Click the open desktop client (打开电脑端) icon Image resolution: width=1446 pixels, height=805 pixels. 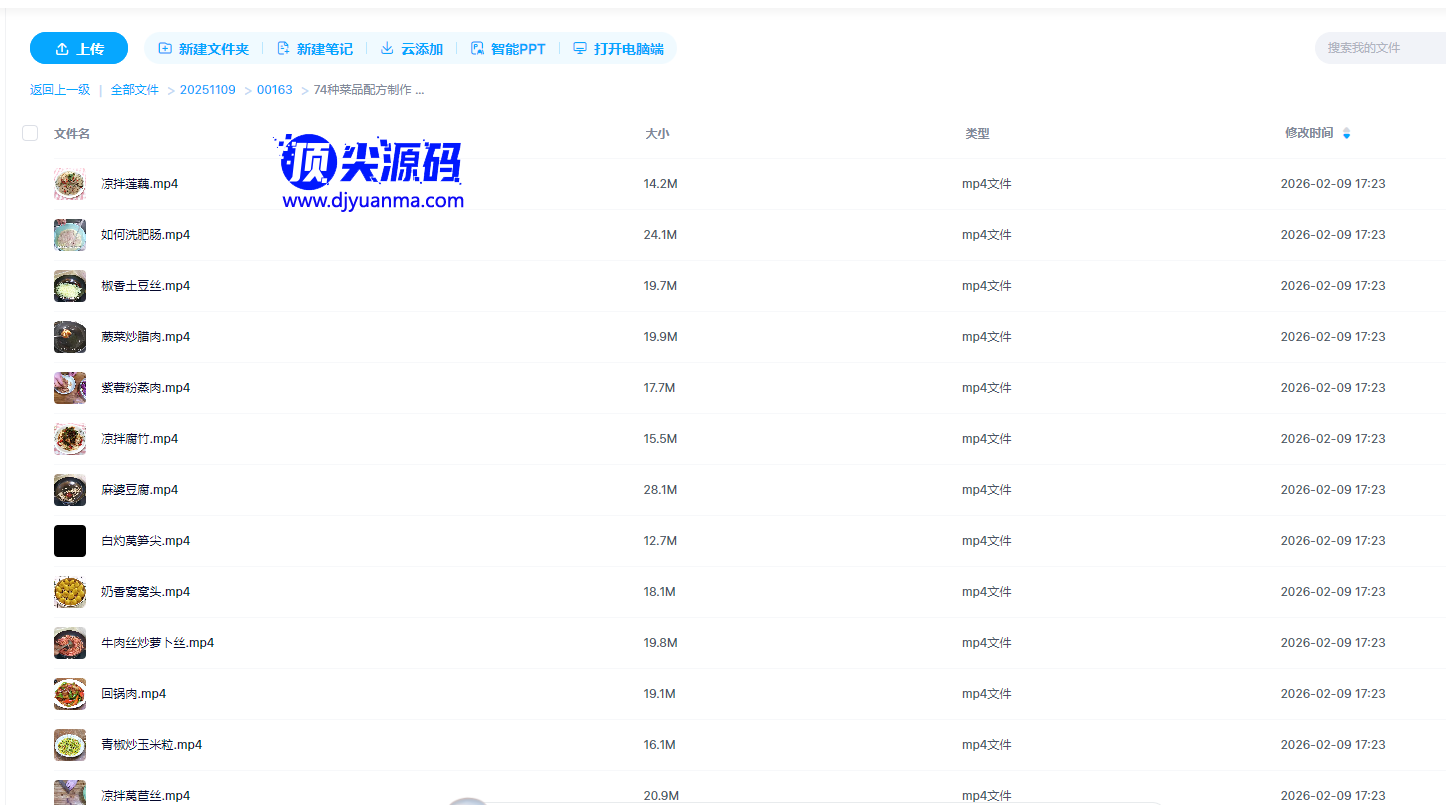tap(580, 48)
